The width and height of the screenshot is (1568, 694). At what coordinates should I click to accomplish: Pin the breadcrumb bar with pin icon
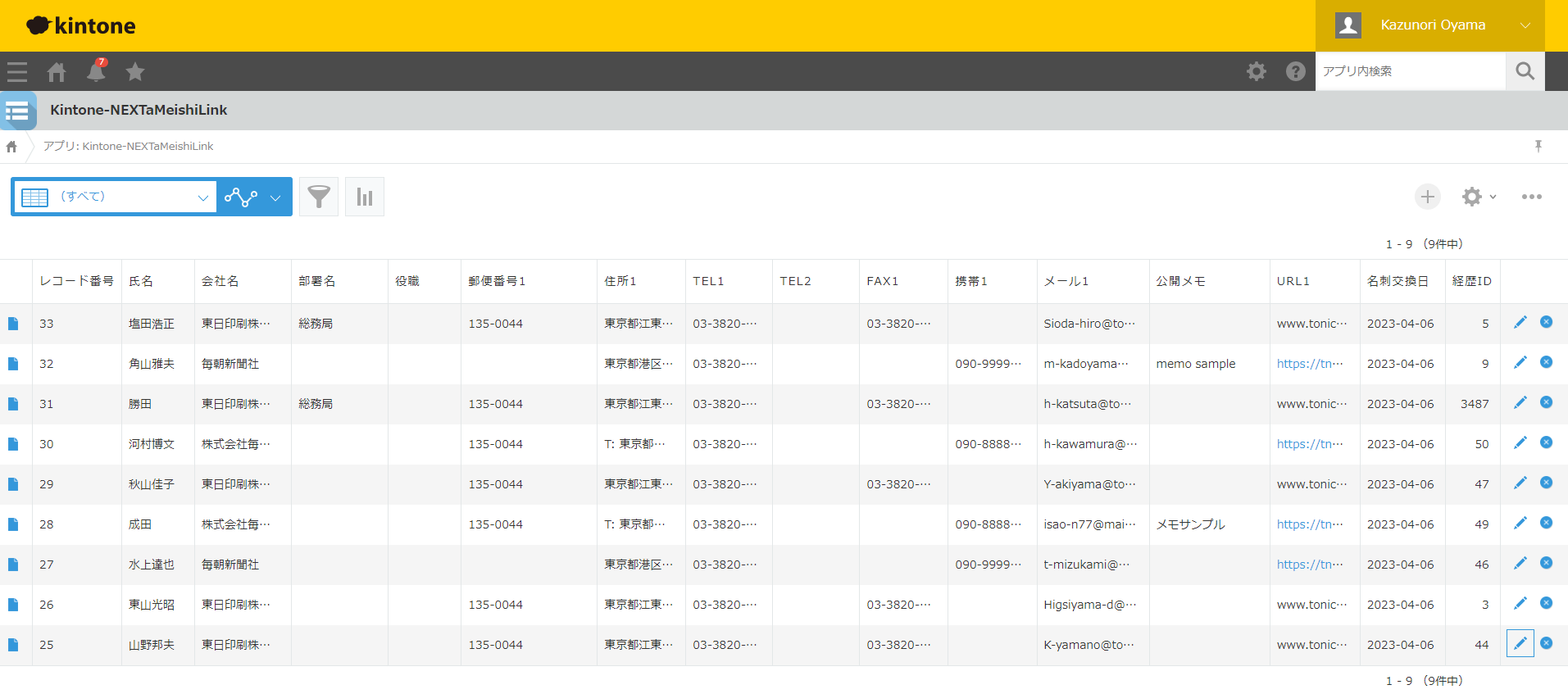pyautogui.click(x=1538, y=146)
